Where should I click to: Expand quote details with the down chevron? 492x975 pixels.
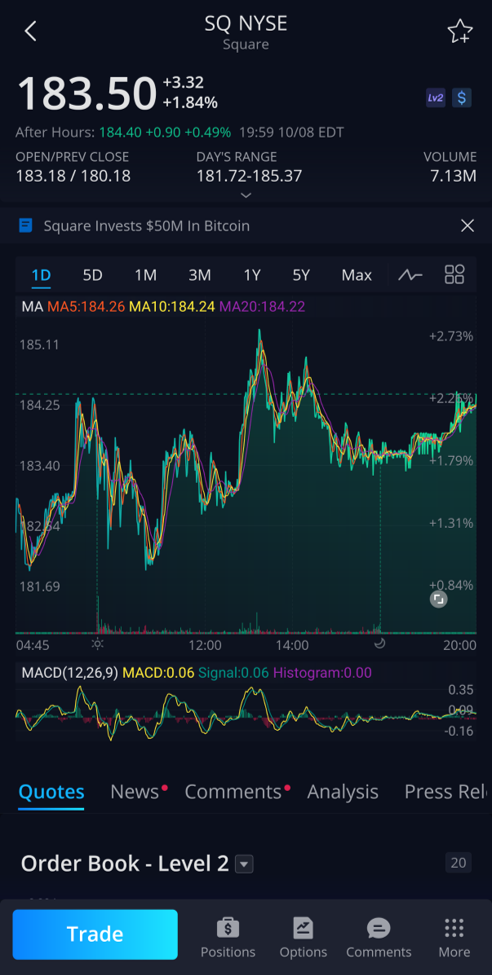246,195
